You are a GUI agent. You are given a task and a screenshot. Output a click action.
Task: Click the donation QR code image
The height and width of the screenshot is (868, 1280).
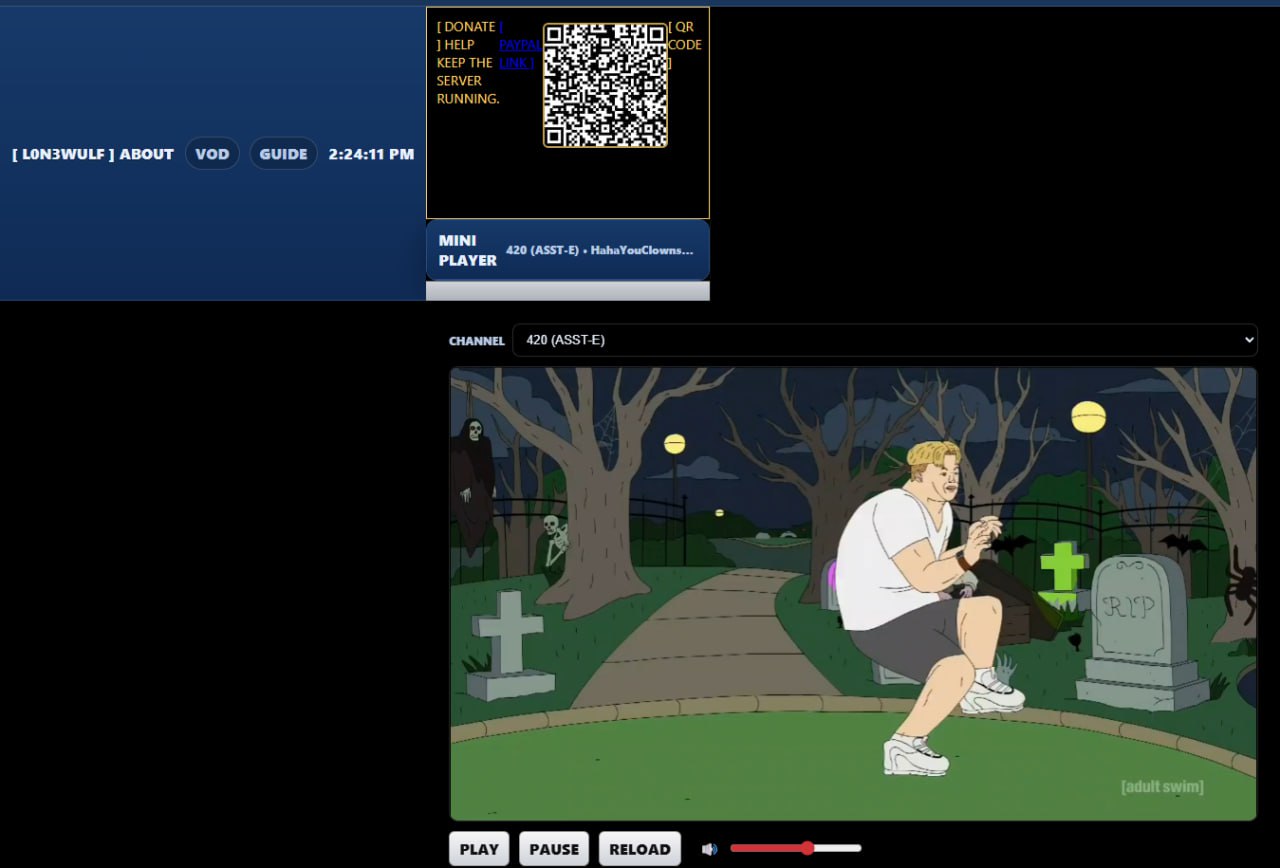coord(605,86)
